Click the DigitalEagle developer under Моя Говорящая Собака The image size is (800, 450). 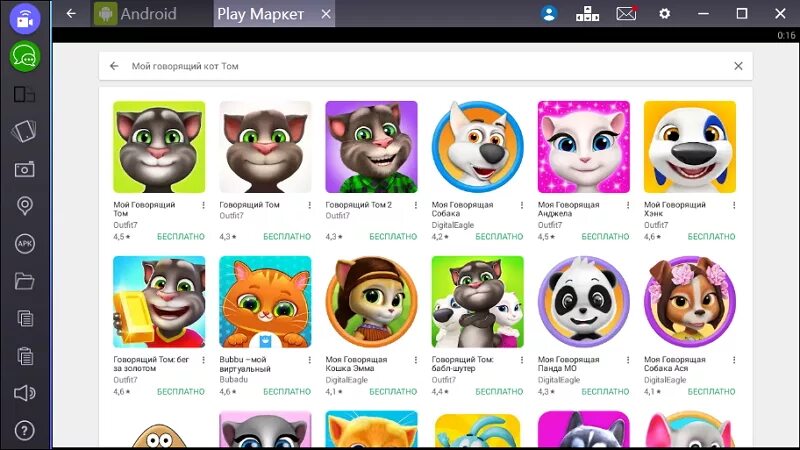coord(453,225)
